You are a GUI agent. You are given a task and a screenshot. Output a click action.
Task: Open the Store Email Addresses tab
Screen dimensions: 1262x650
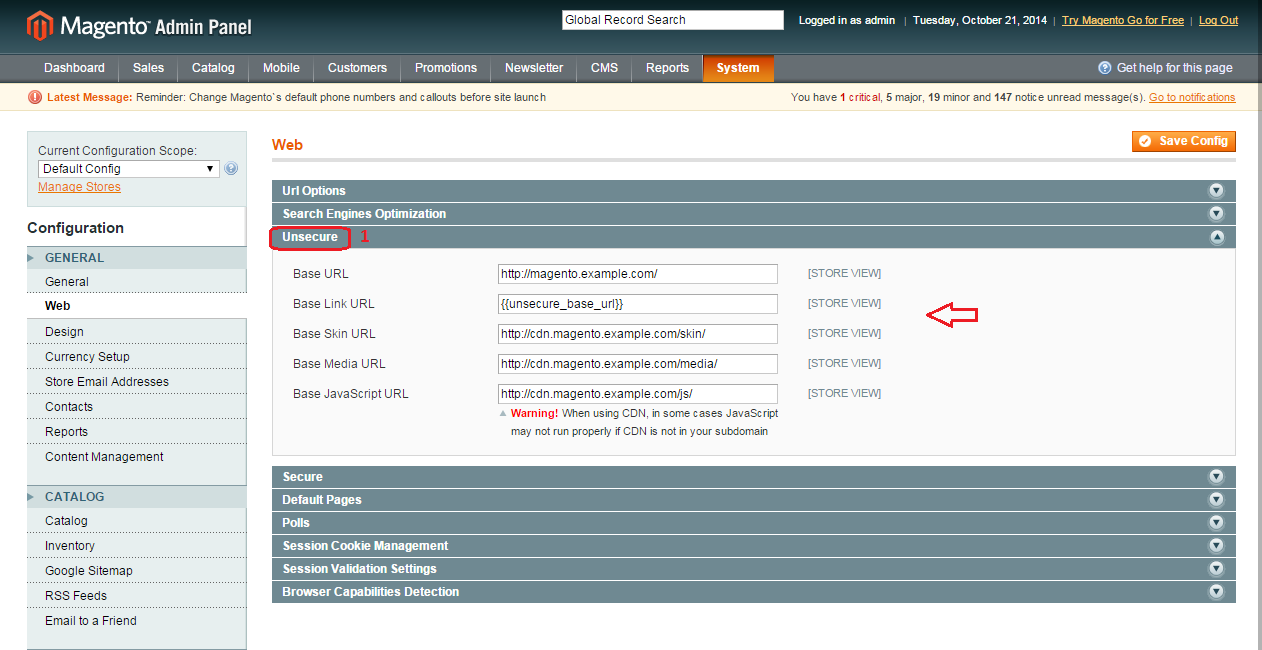136,382
